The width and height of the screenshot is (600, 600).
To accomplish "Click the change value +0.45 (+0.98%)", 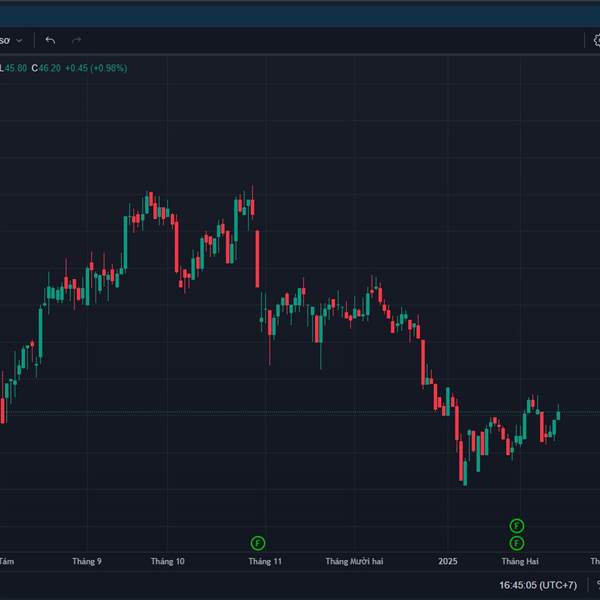I will pyautogui.click(x=96, y=68).
